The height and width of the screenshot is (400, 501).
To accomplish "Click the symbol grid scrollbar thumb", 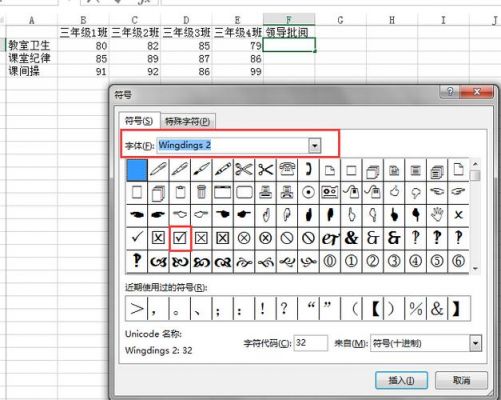I will 475,175.
